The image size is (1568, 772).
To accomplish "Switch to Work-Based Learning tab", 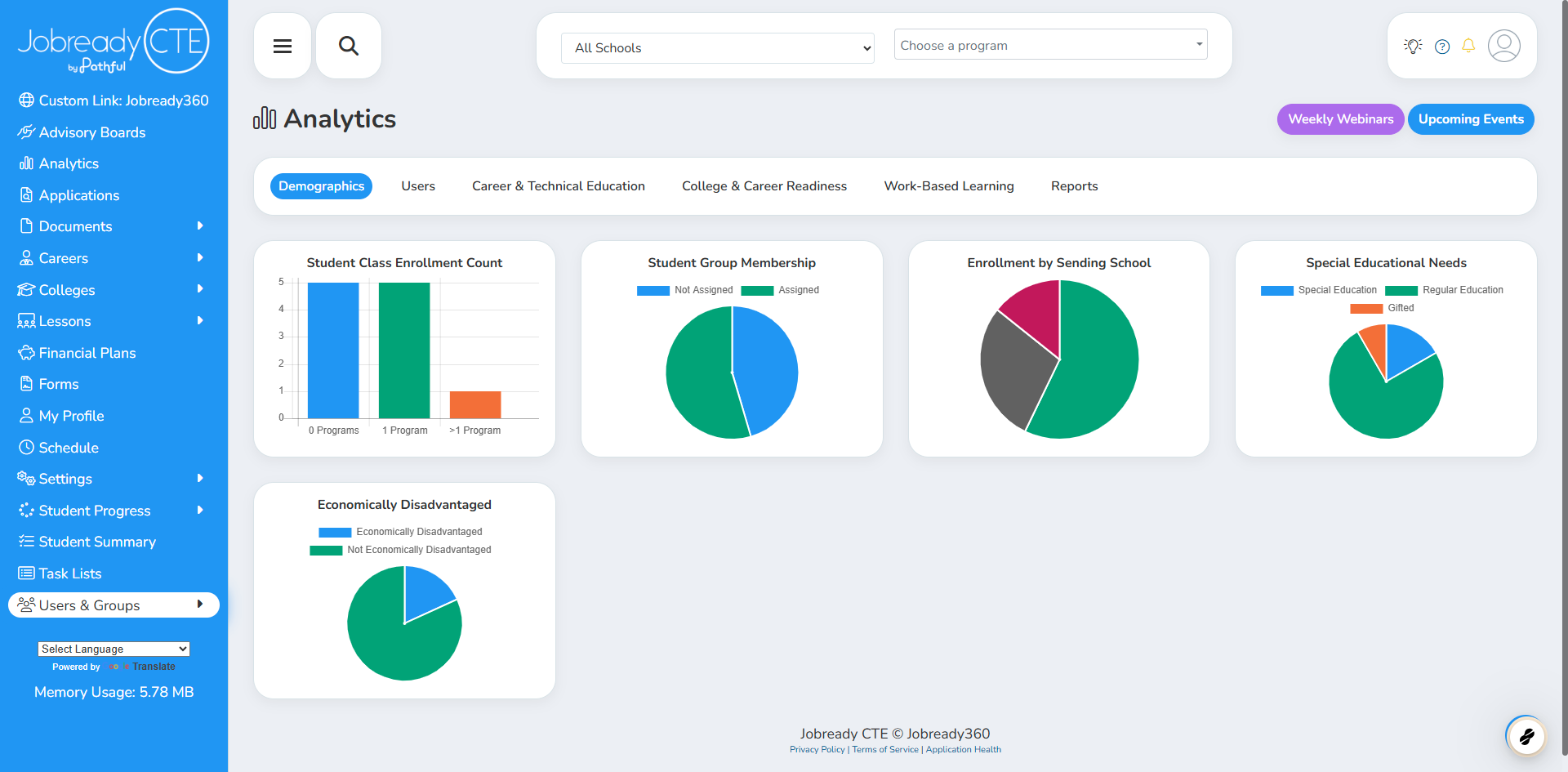I will 948,186.
